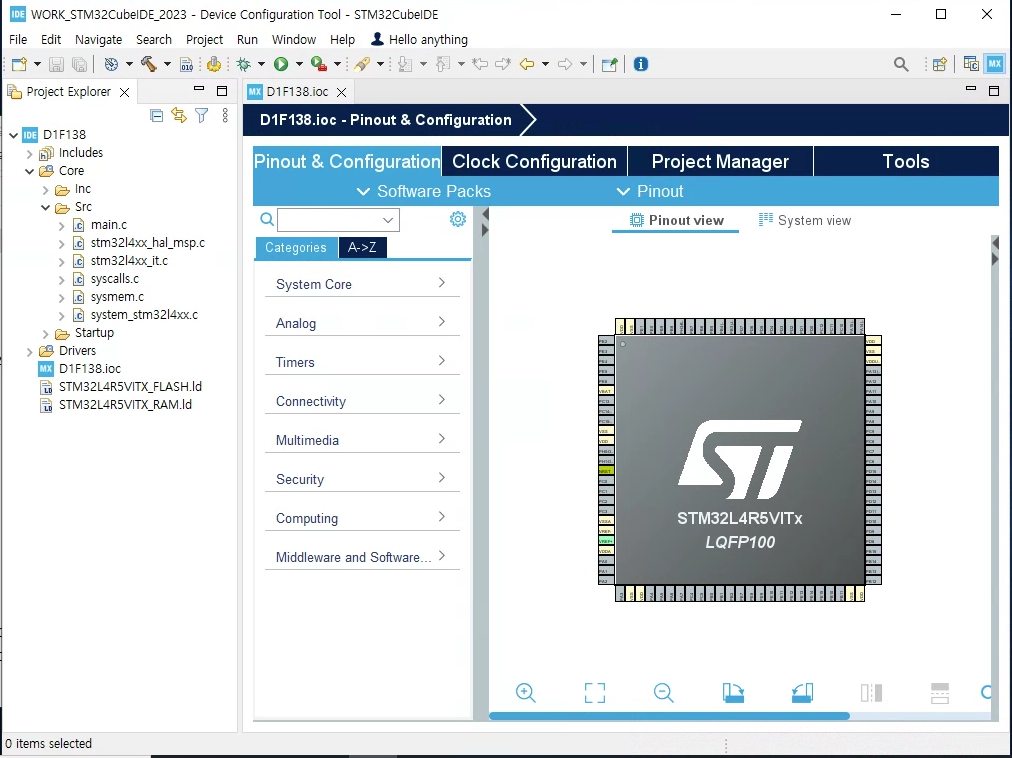1012x758 pixels.
Task: Click the binary 010 file icon
Action: click(x=187, y=64)
